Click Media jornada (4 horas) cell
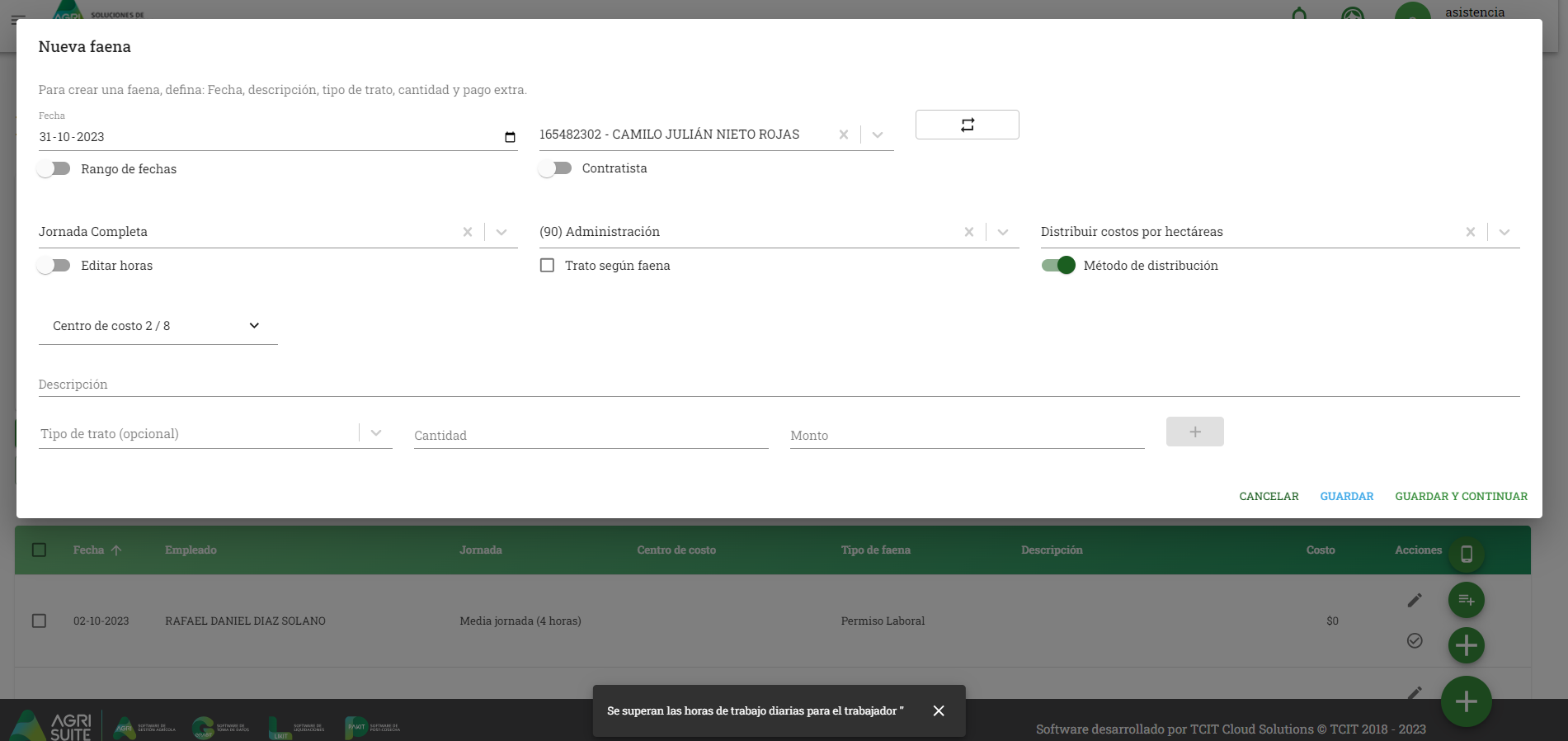This screenshot has height=741, width=1568. (520, 621)
